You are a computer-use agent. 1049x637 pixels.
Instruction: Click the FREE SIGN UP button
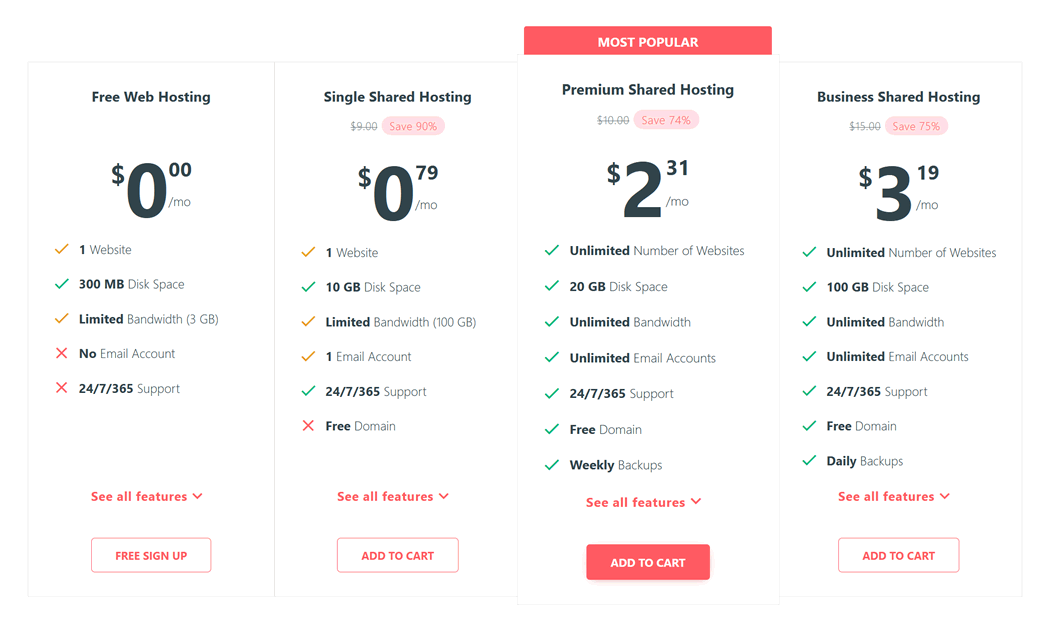tap(151, 555)
